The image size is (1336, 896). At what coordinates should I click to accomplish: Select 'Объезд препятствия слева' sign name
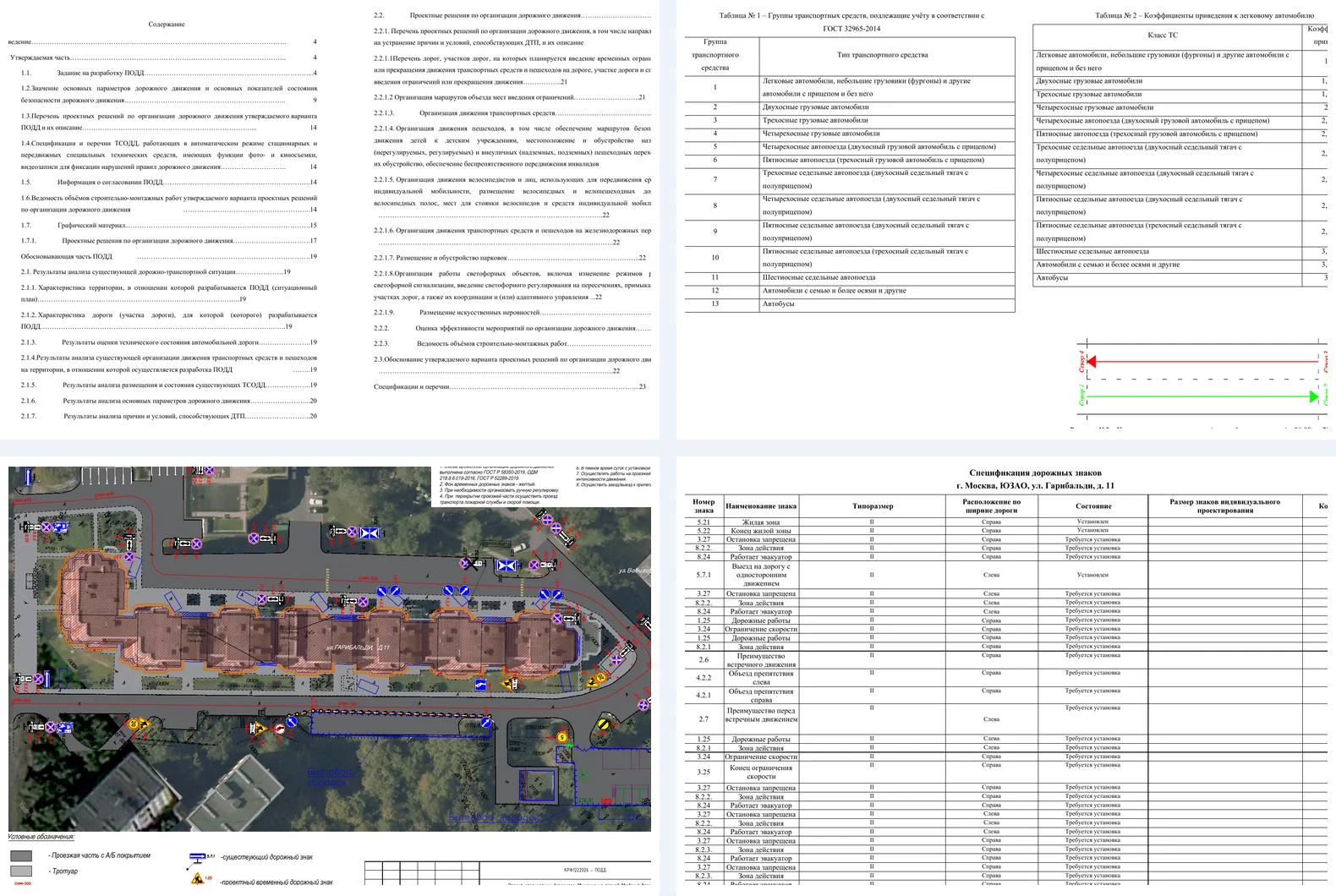pos(760,678)
